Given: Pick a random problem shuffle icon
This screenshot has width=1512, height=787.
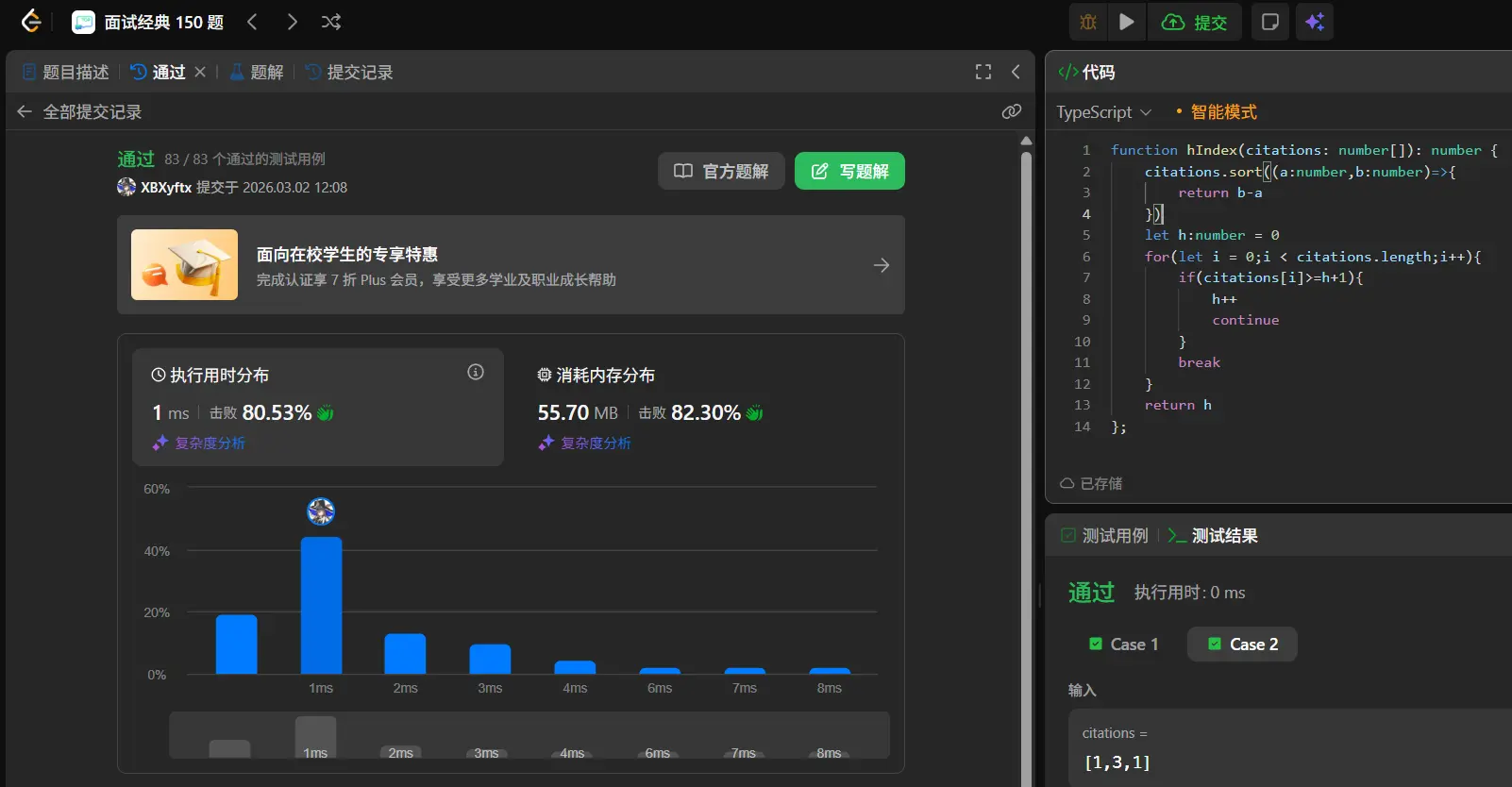Looking at the screenshot, I should (x=331, y=22).
